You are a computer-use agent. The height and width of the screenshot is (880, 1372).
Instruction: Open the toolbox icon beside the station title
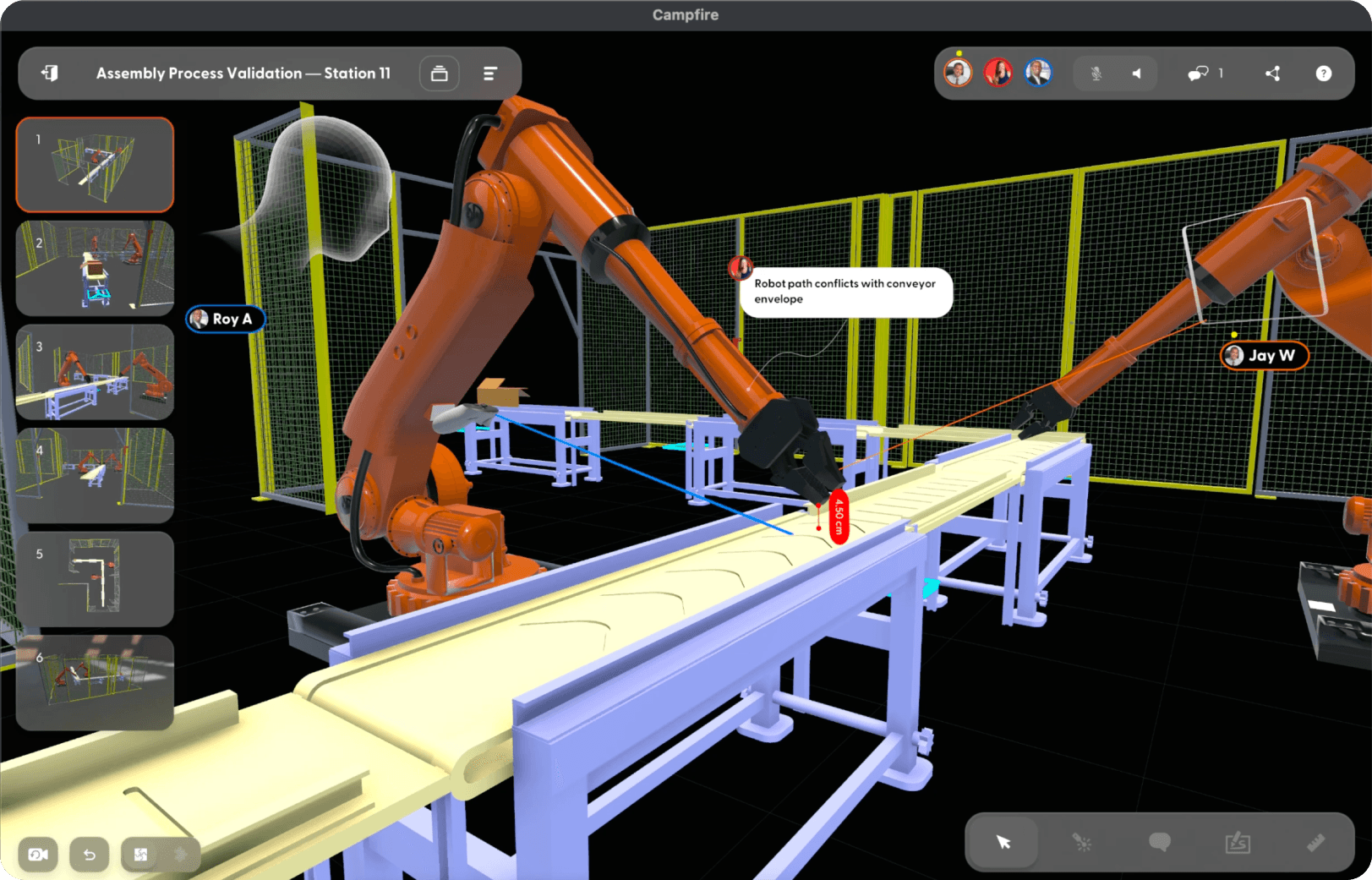point(440,74)
